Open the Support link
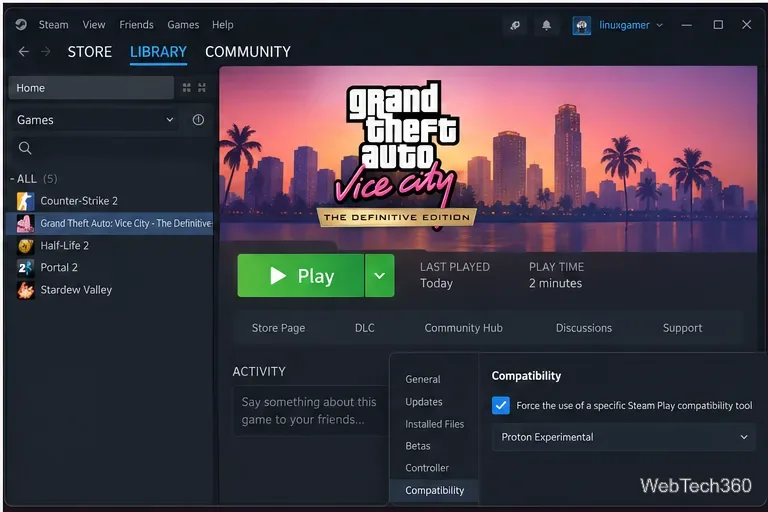The image size is (768, 512). [x=682, y=328]
